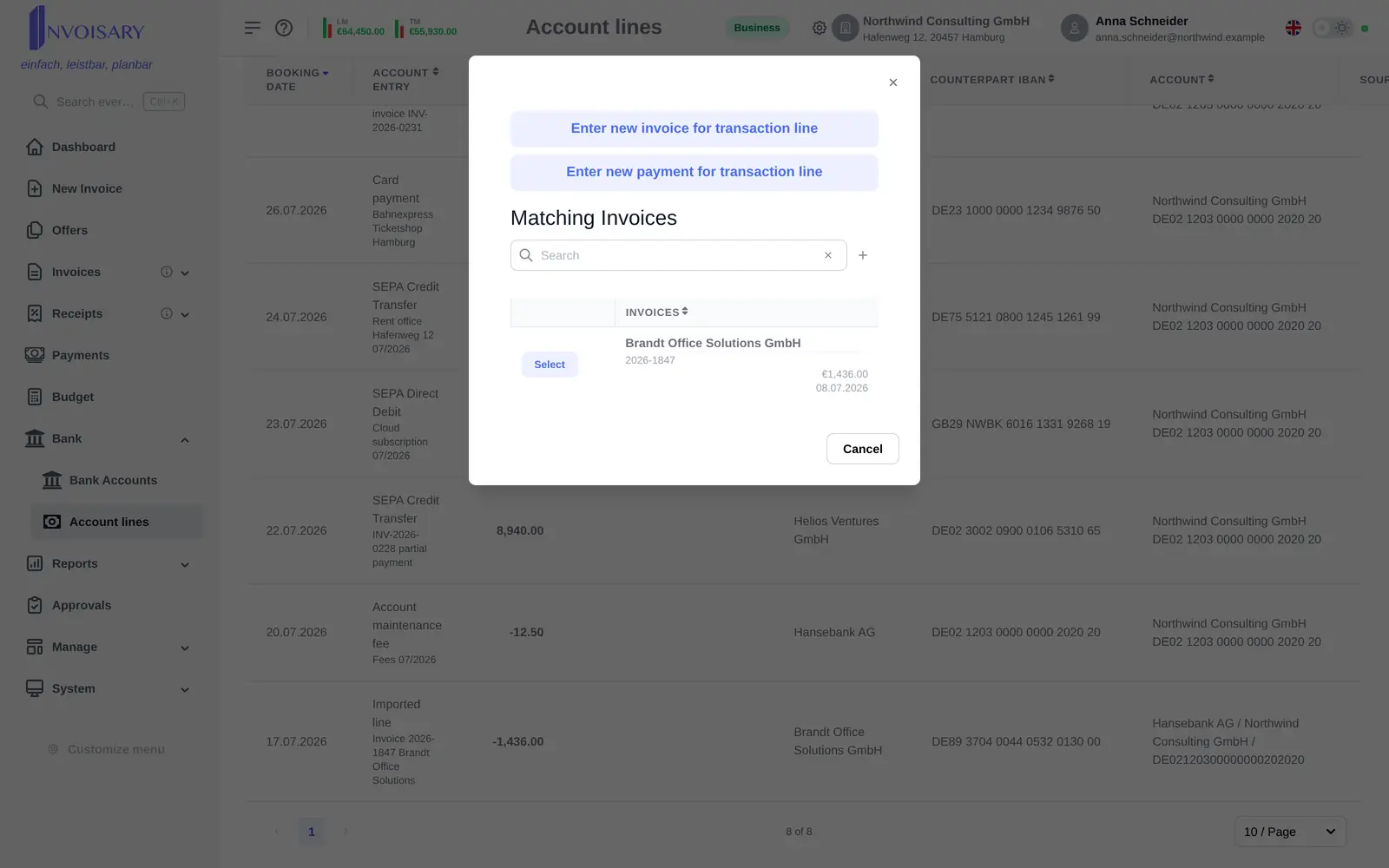Click the System monitor icon

[x=35, y=688]
